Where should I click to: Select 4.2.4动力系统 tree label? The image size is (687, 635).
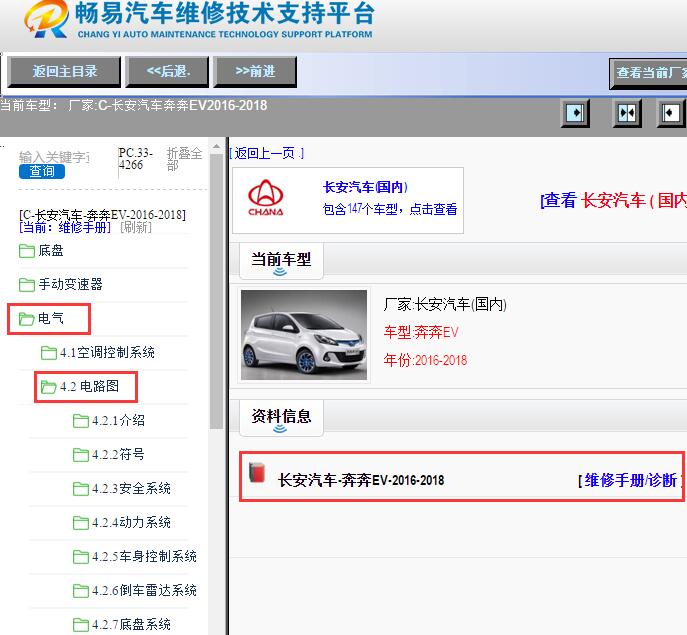click(131, 522)
